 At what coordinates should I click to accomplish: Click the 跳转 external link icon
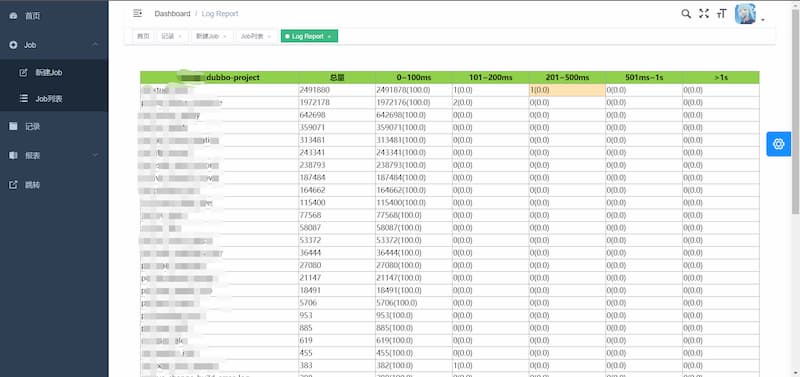[13, 185]
